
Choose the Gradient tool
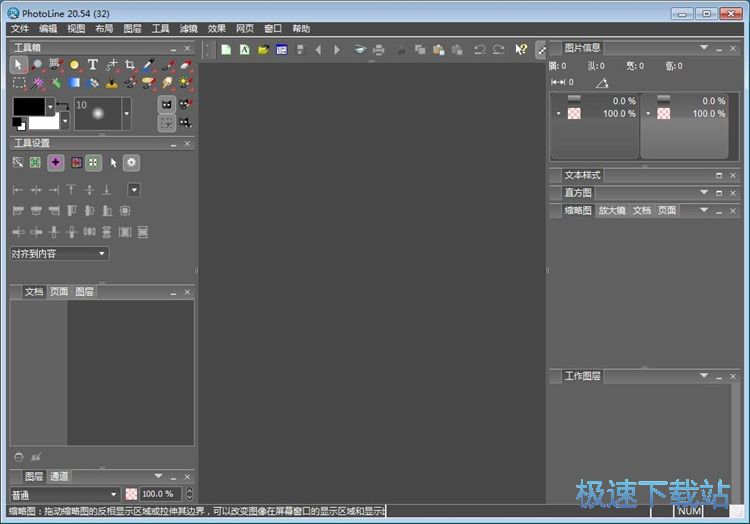74,83
